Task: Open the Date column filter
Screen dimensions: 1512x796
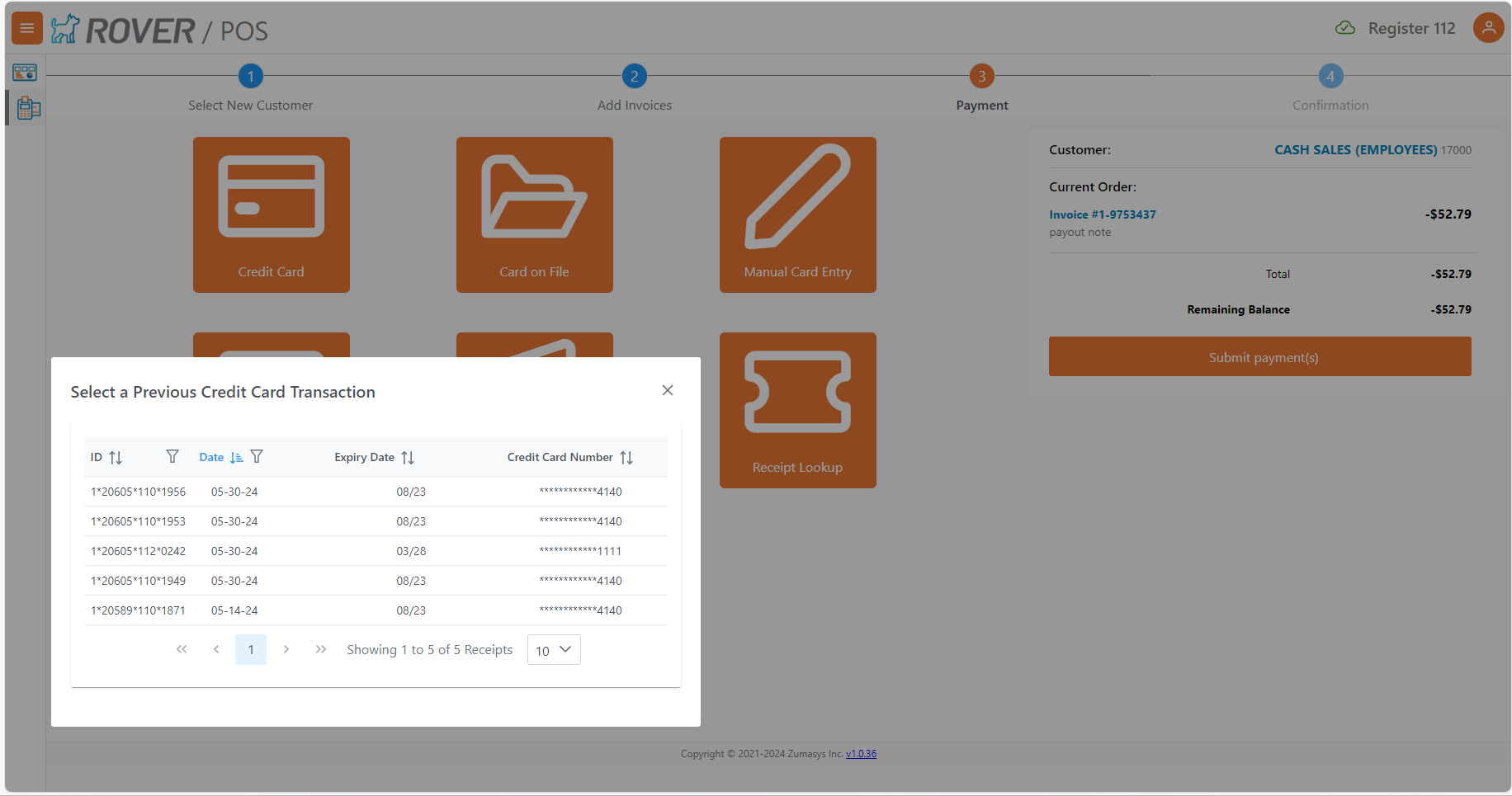Action: (257, 456)
